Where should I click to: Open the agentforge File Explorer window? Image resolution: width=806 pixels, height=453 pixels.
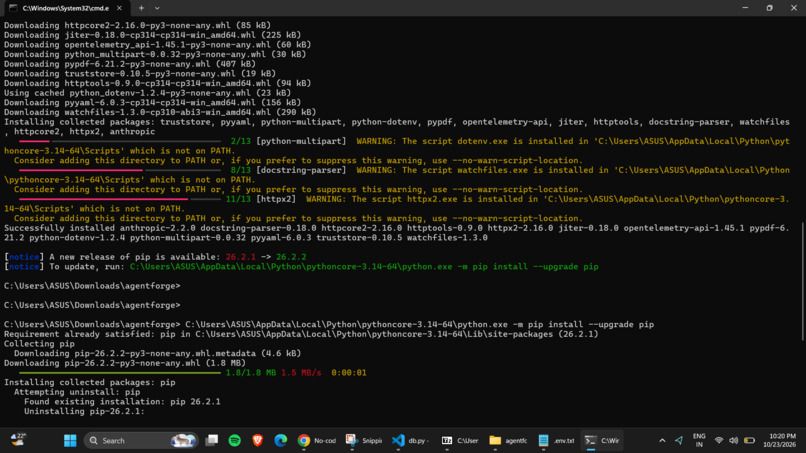pos(508,440)
